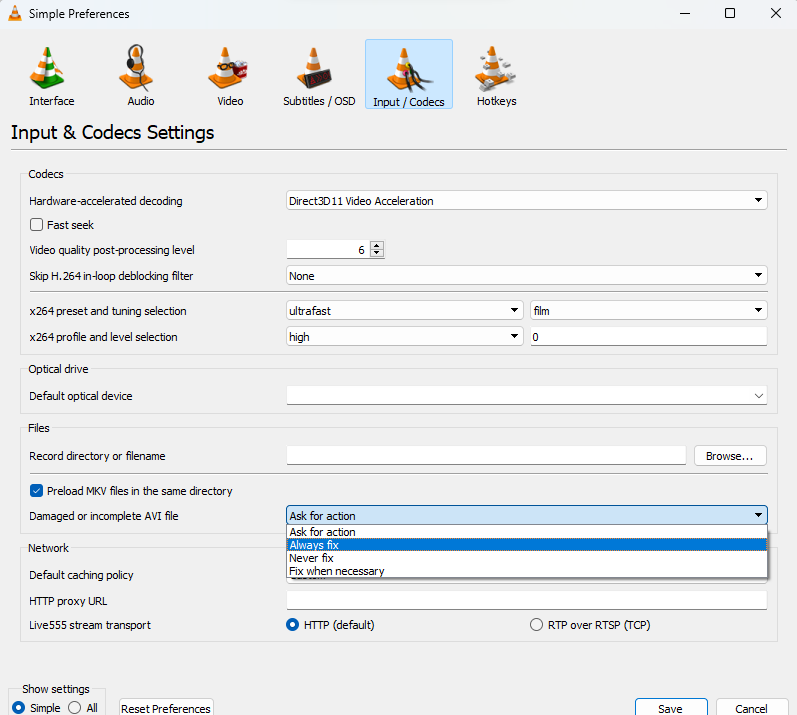
Task: Enable the Fast seek checkbox
Action: coord(36,225)
